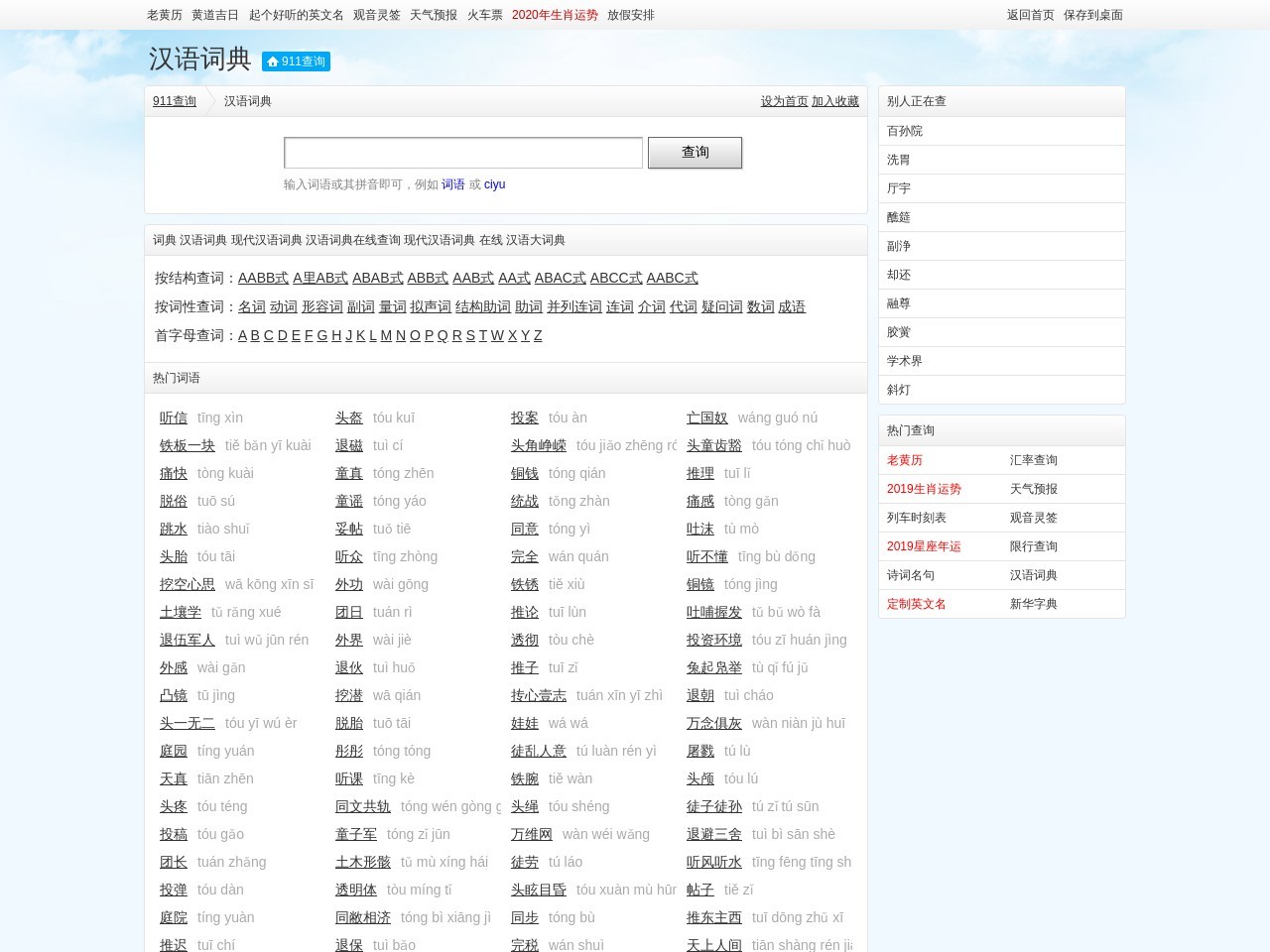This screenshot has width=1270, height=952.
Task: Click 保存到桌面 link
Action: (x=1093, y=15)
